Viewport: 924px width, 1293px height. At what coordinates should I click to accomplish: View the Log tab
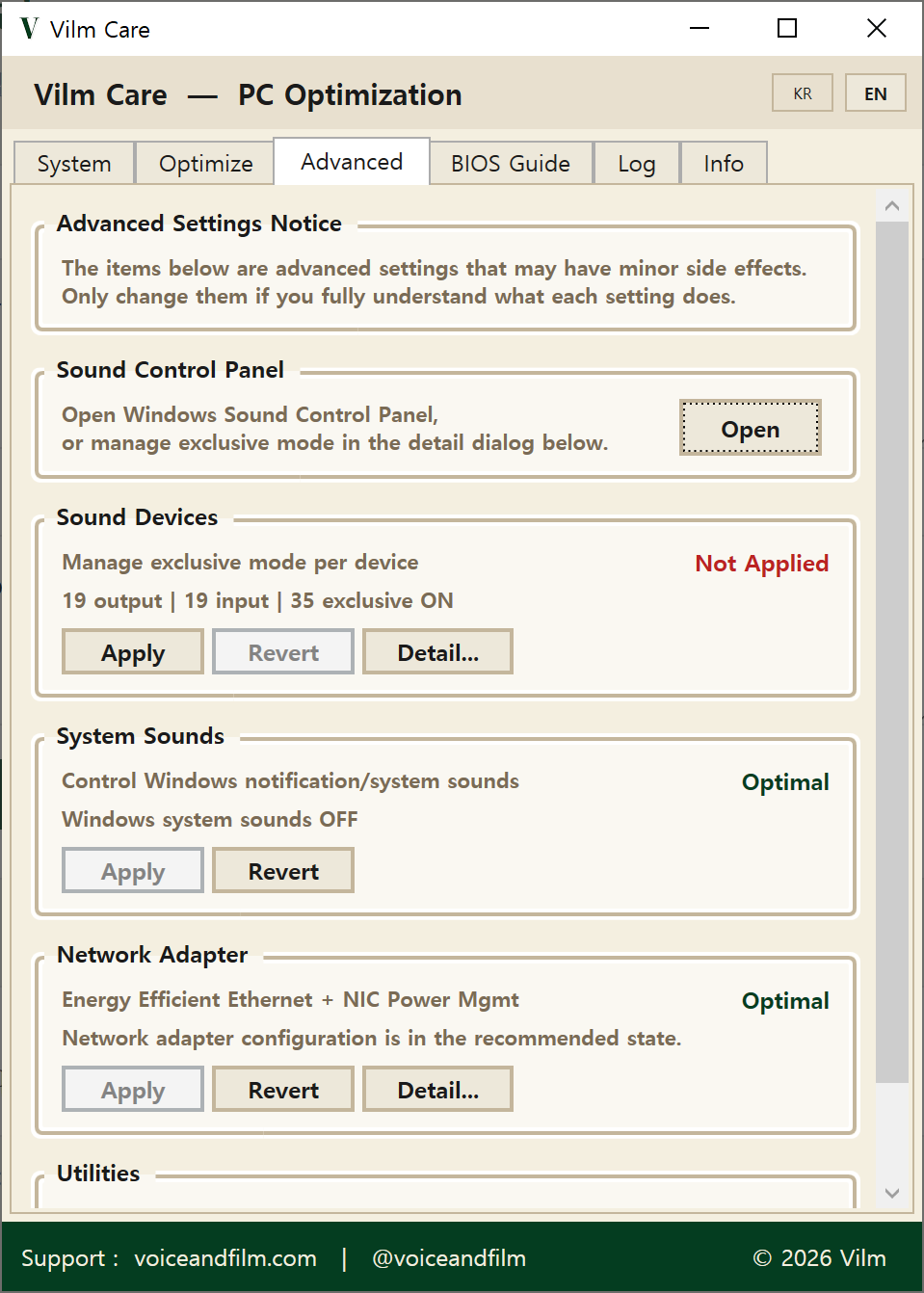[x=636, y=163]
